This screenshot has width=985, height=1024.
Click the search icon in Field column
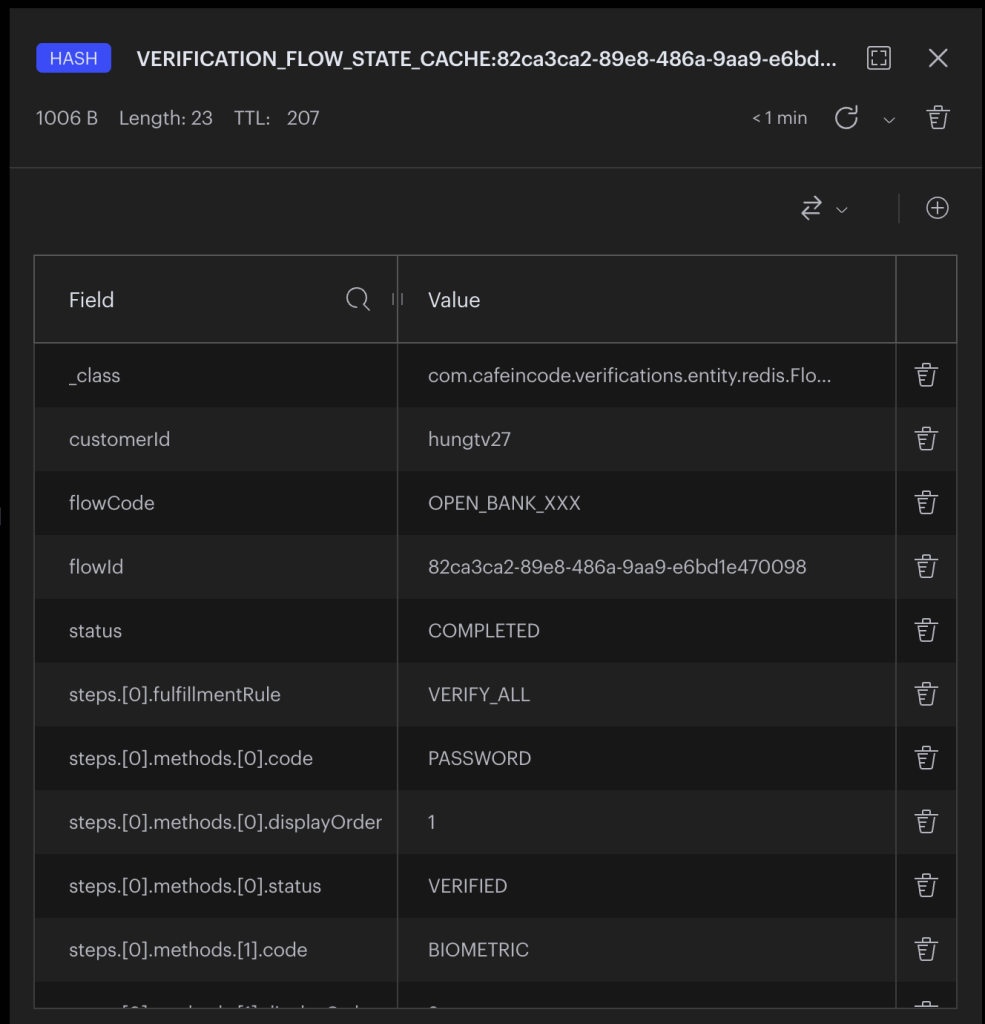pos(357,299)
